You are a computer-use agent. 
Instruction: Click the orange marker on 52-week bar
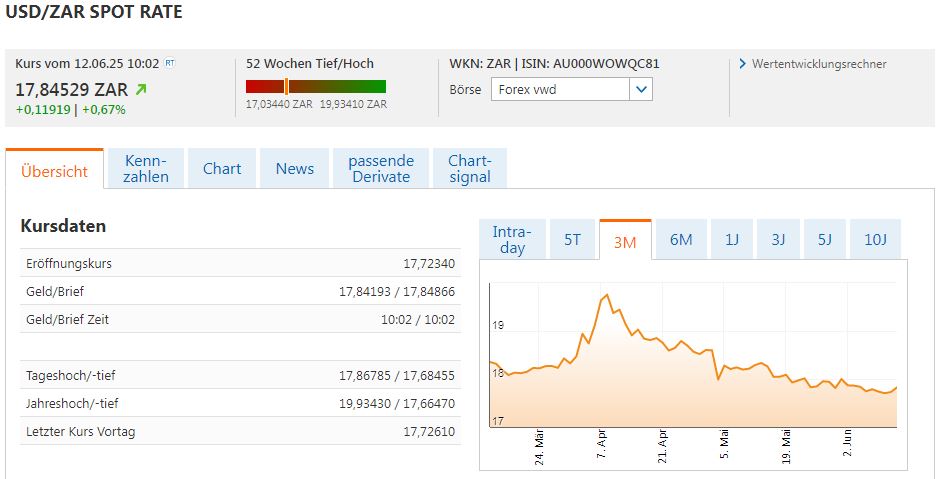pyautogui.click(x=287, y=87)
